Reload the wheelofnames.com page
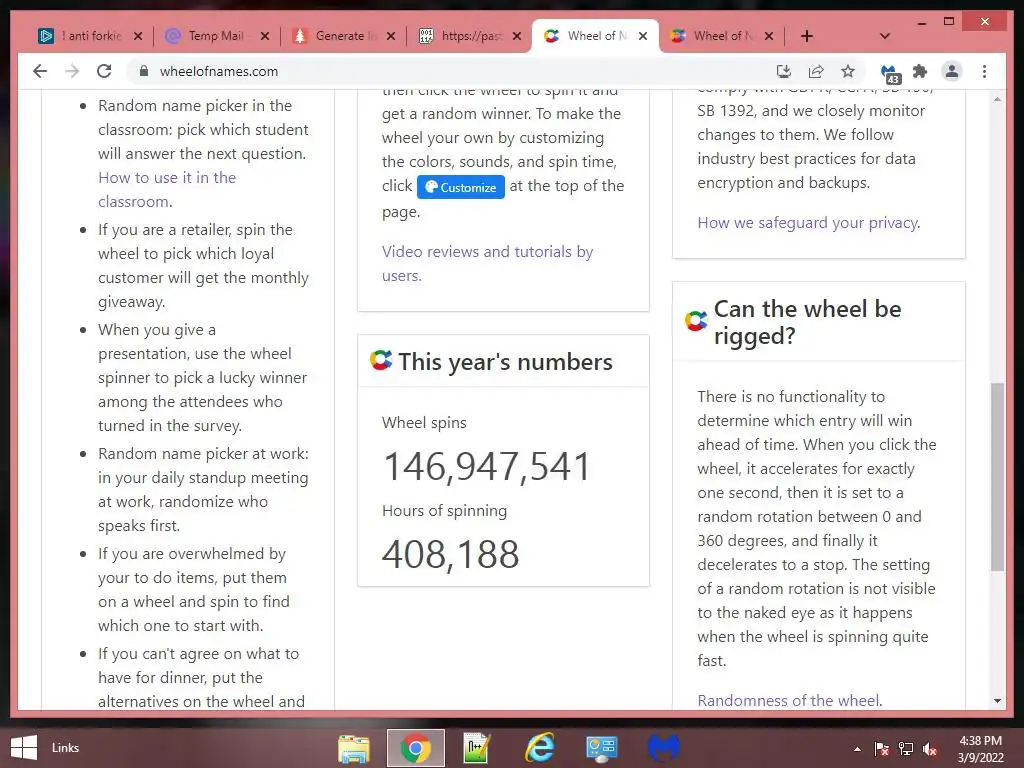 [x=104, y=71]
